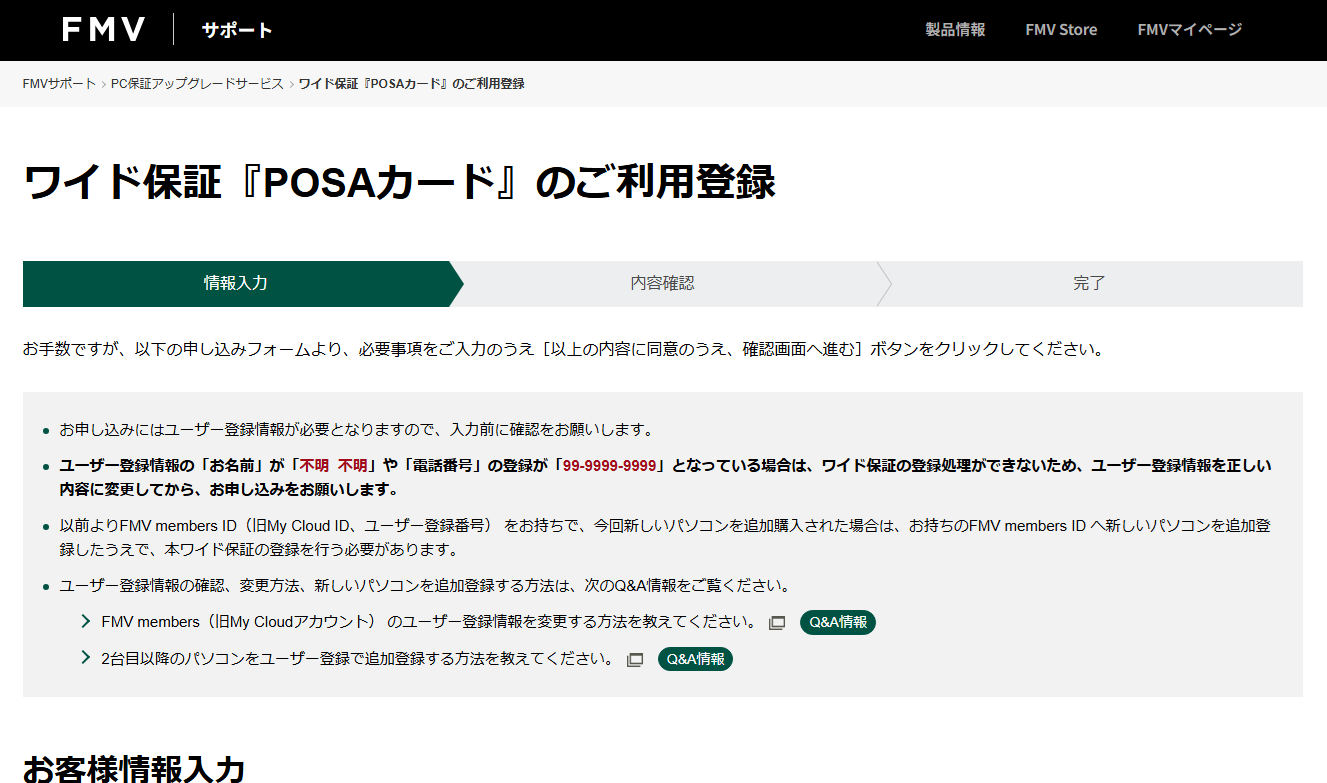Viewport: 1327px width, 783px height.
Task: Select the 情報入力 step in progress bar
Action: [236, 283]
